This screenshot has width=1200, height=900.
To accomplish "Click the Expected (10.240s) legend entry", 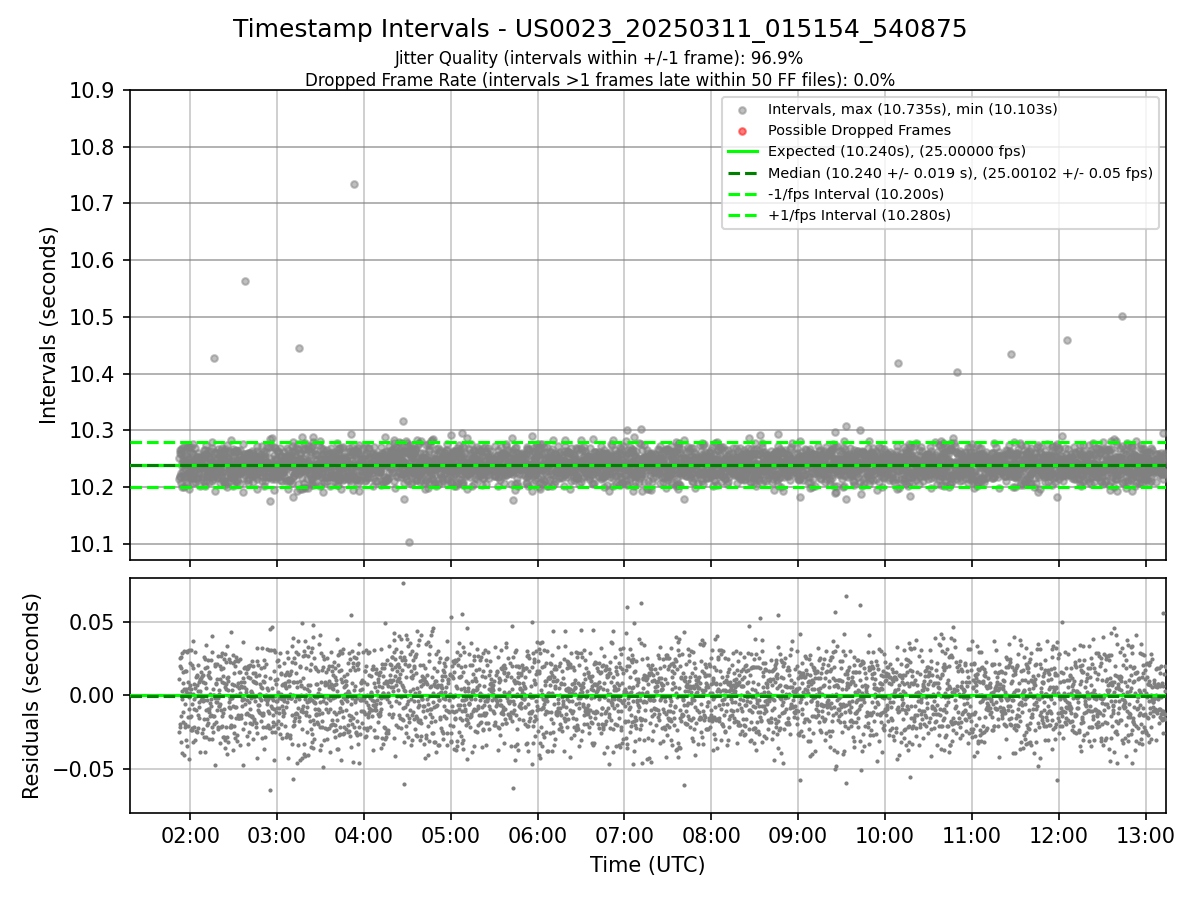I will coord(896,151).
